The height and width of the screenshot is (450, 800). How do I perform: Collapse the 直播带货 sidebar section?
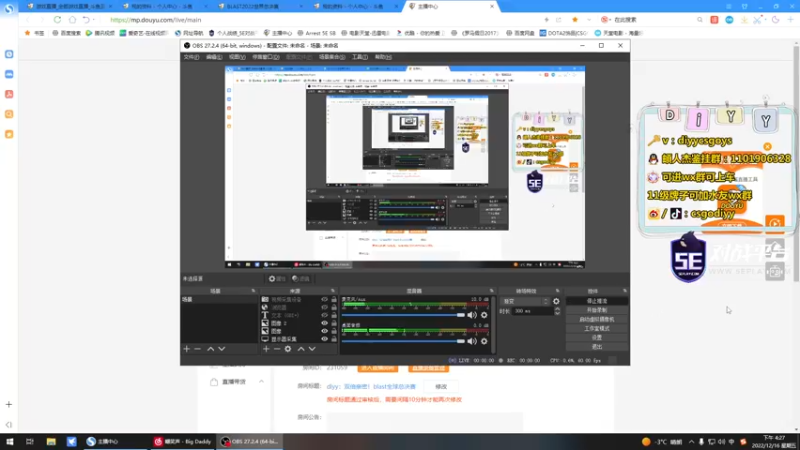click(261, 382)
